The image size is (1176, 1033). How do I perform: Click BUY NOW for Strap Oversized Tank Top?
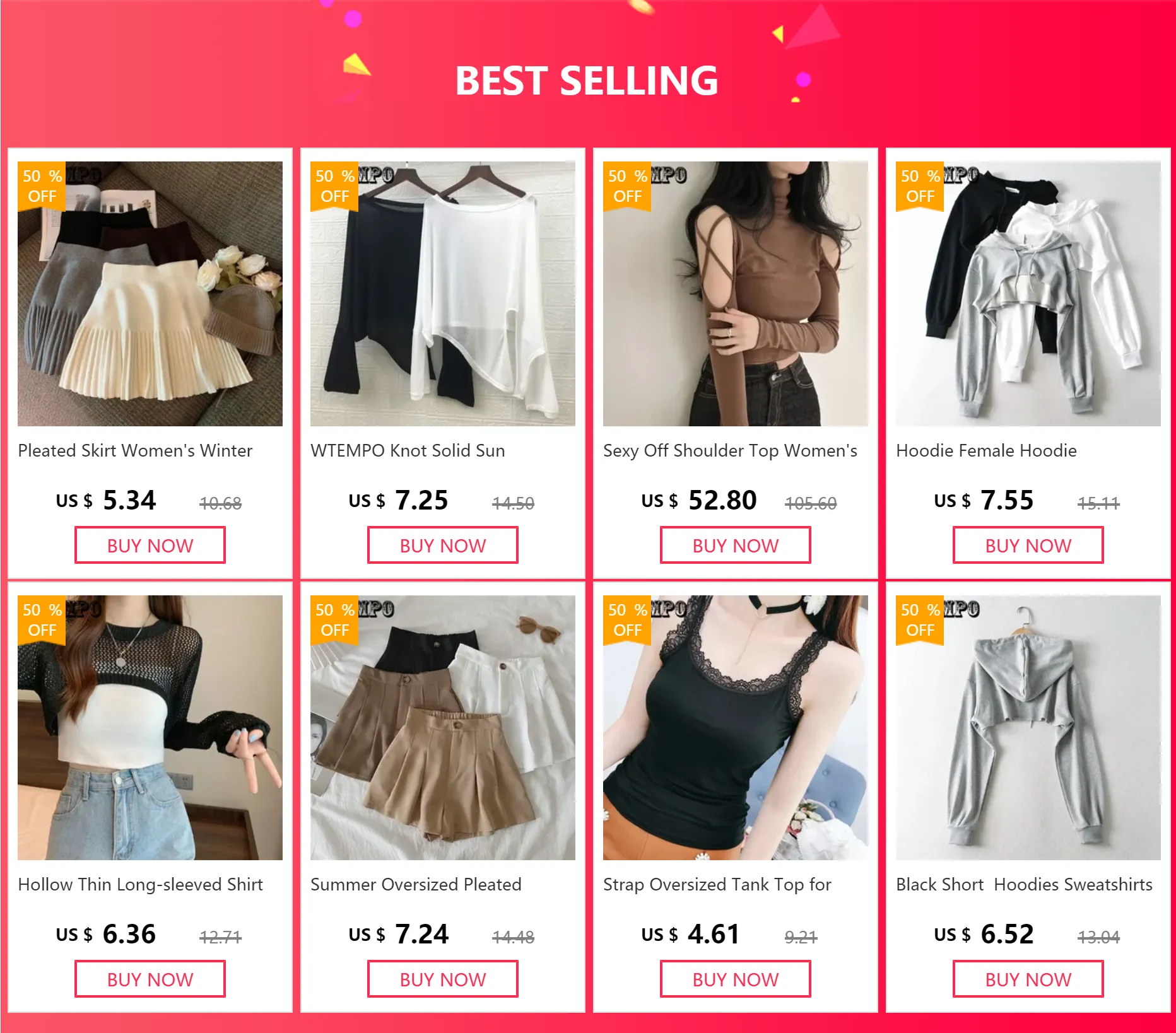tap(736, 979)
